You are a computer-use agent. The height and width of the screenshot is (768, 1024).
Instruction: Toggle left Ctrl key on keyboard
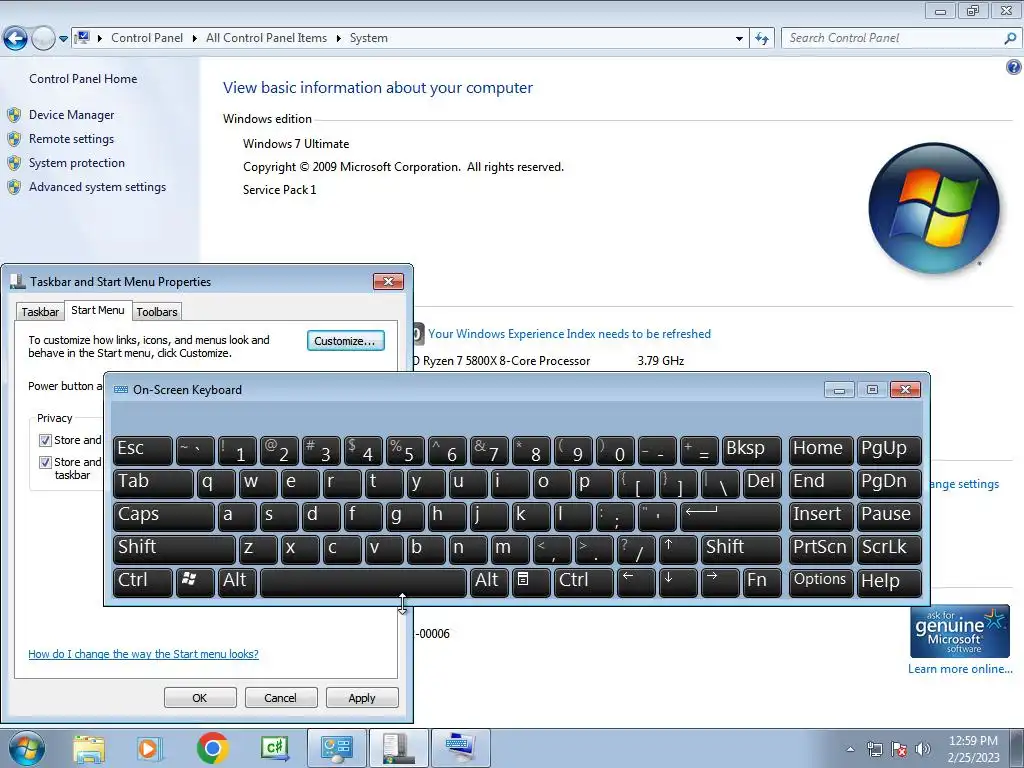[x=142, y=582]
